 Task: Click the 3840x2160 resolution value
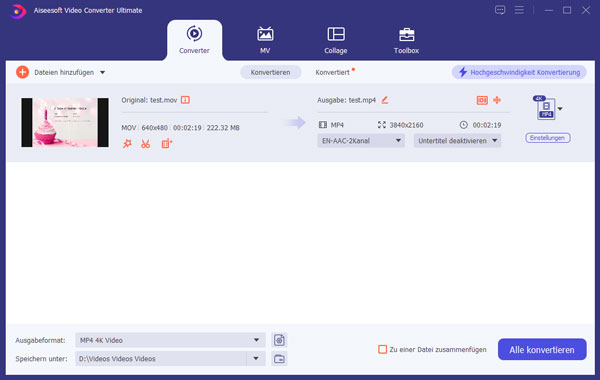pyautogui.click(x=406, y=125)
